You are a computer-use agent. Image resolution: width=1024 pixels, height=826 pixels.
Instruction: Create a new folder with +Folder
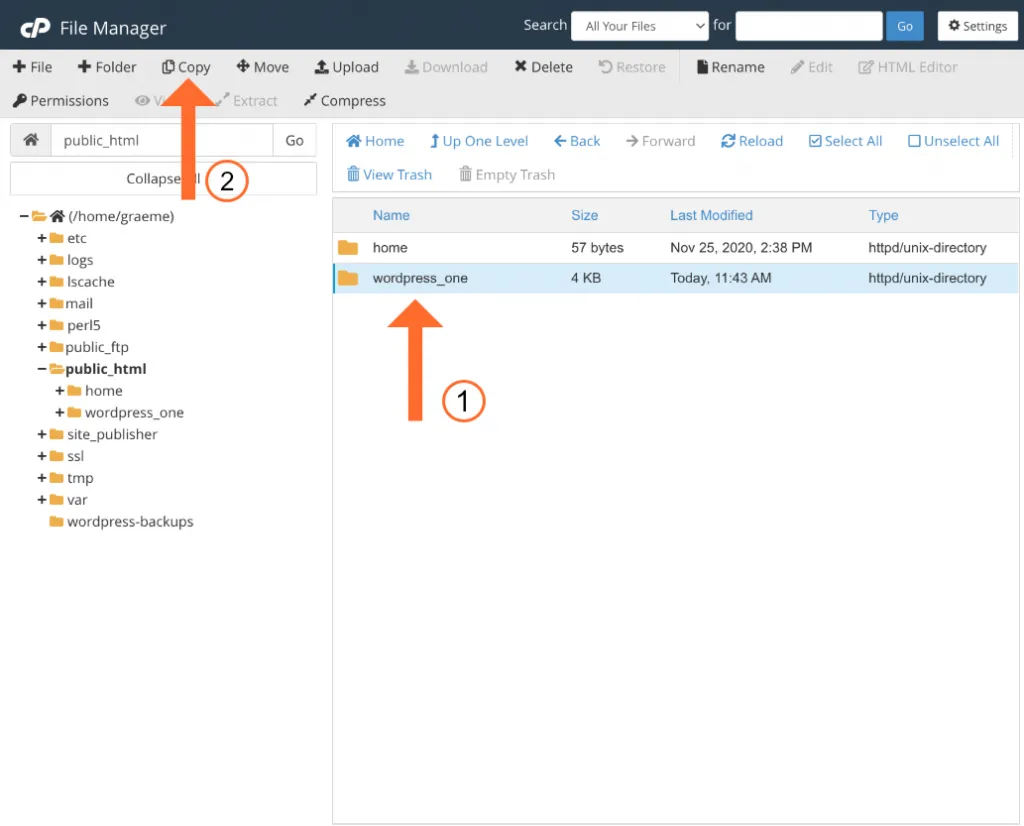106,67
